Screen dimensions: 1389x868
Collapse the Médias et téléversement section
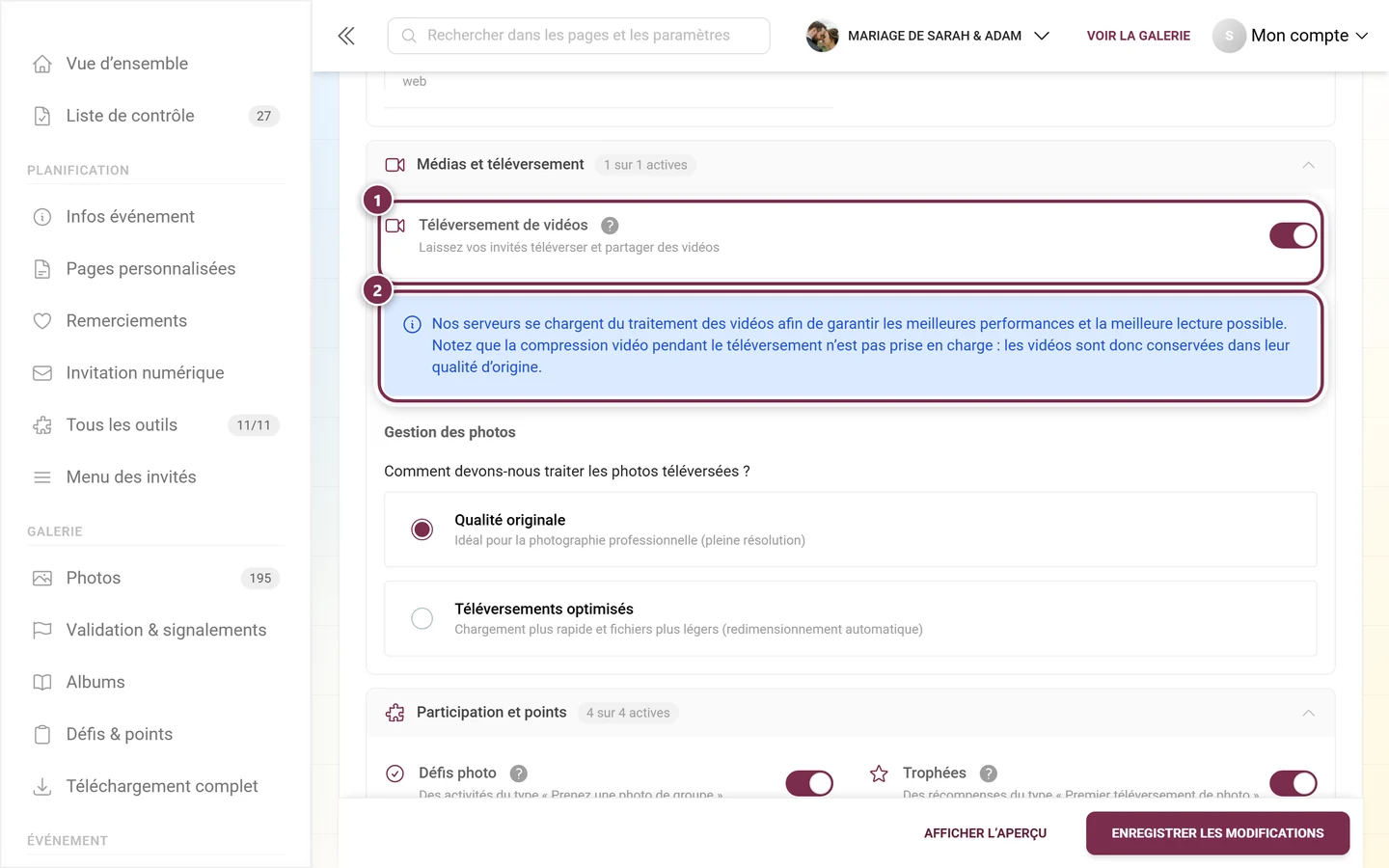(x=1308, y=165)
